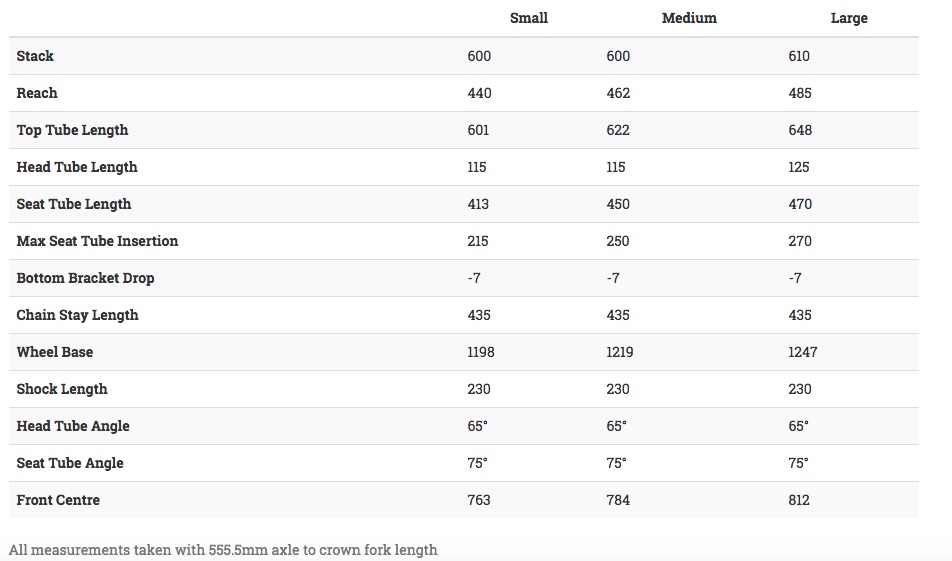The width and height of the screenshot is (952, 561).
Task: Select the Small Seat Tube Length 413
Action: tap(478, 204)
